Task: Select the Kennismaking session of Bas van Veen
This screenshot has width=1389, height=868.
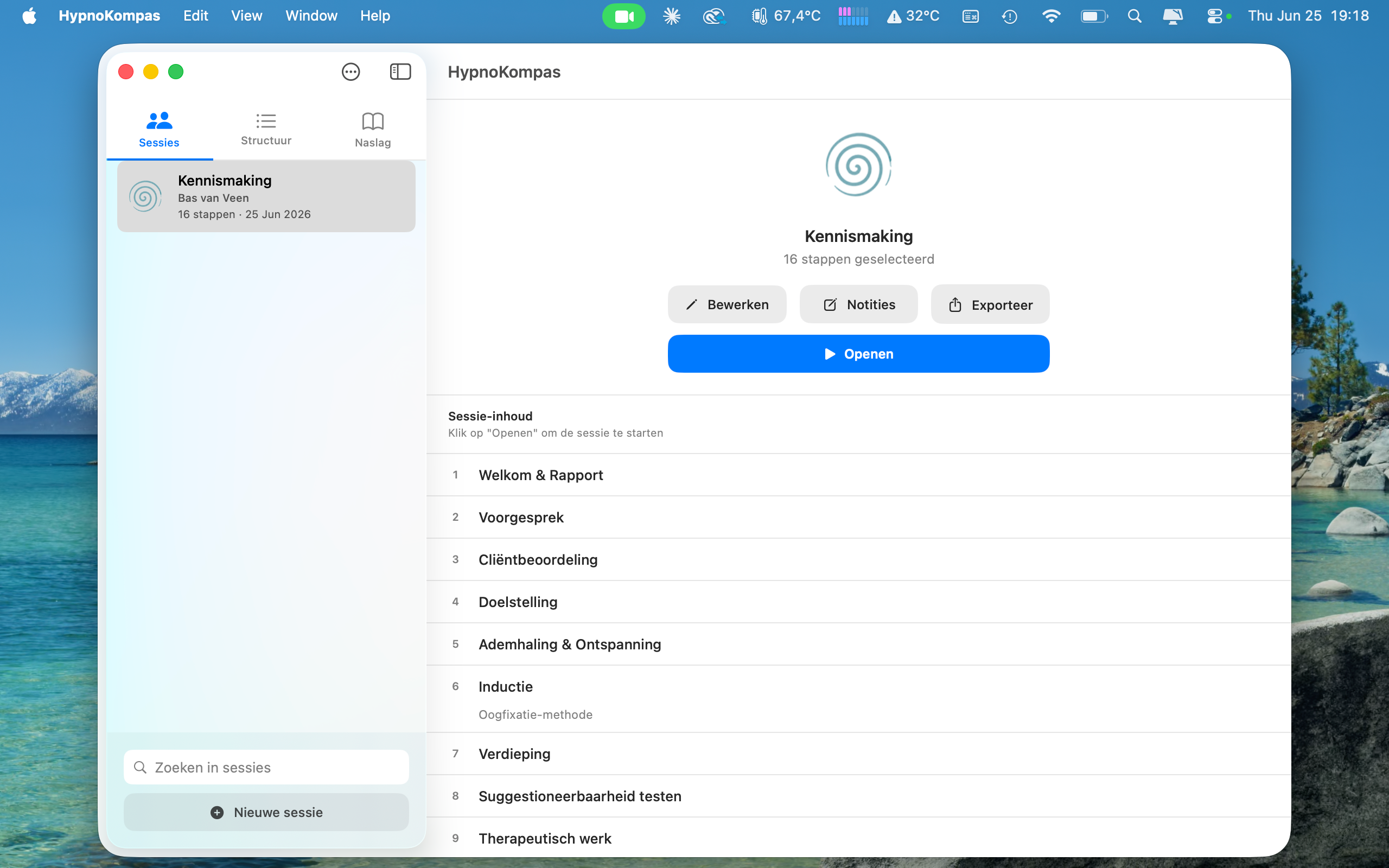Action: pos(266,196)
